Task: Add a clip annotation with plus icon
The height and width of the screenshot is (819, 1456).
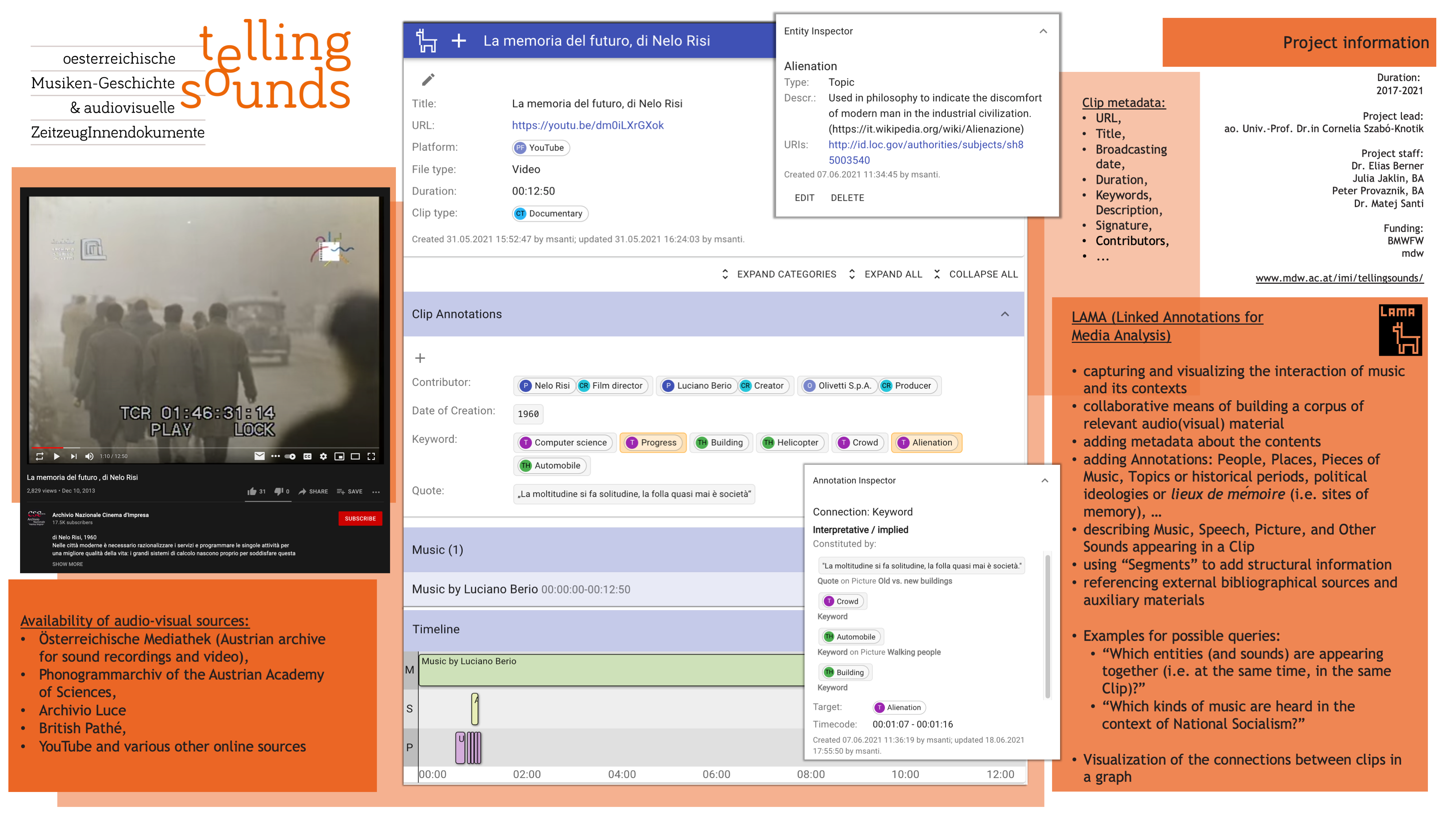Action: point(420,358)
